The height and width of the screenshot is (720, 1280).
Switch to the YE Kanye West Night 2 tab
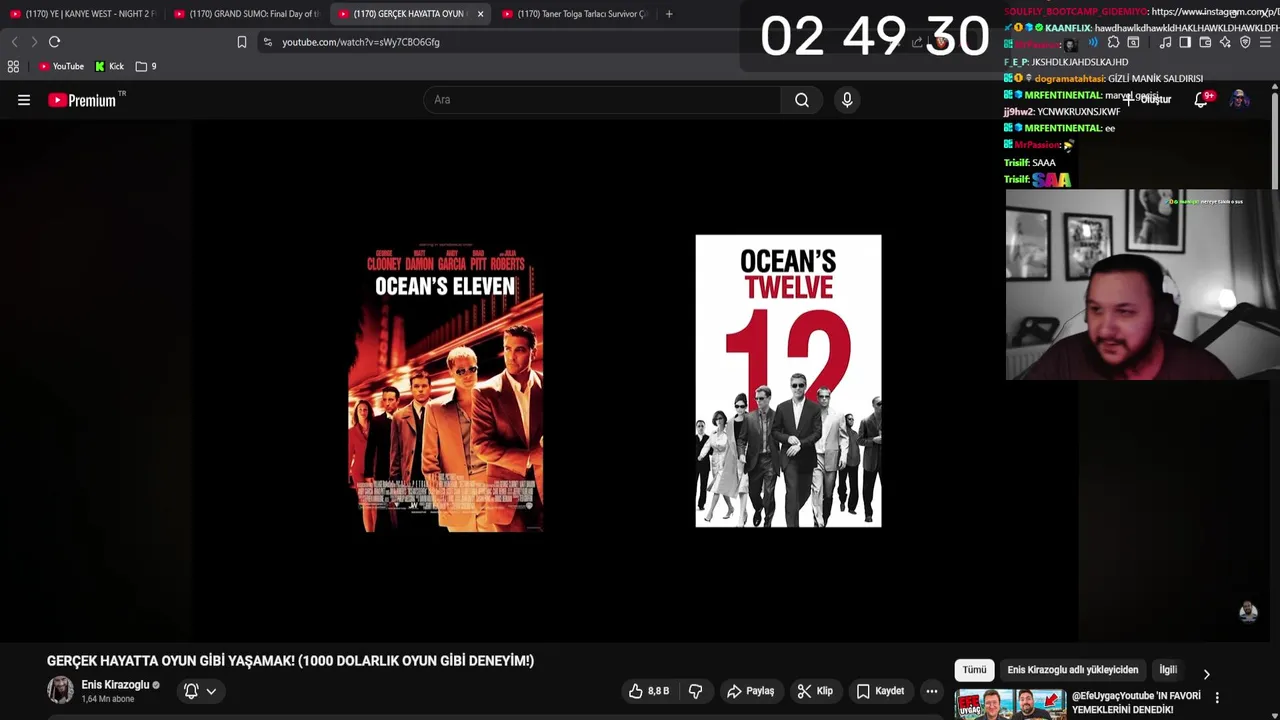[x=82, y=14]
